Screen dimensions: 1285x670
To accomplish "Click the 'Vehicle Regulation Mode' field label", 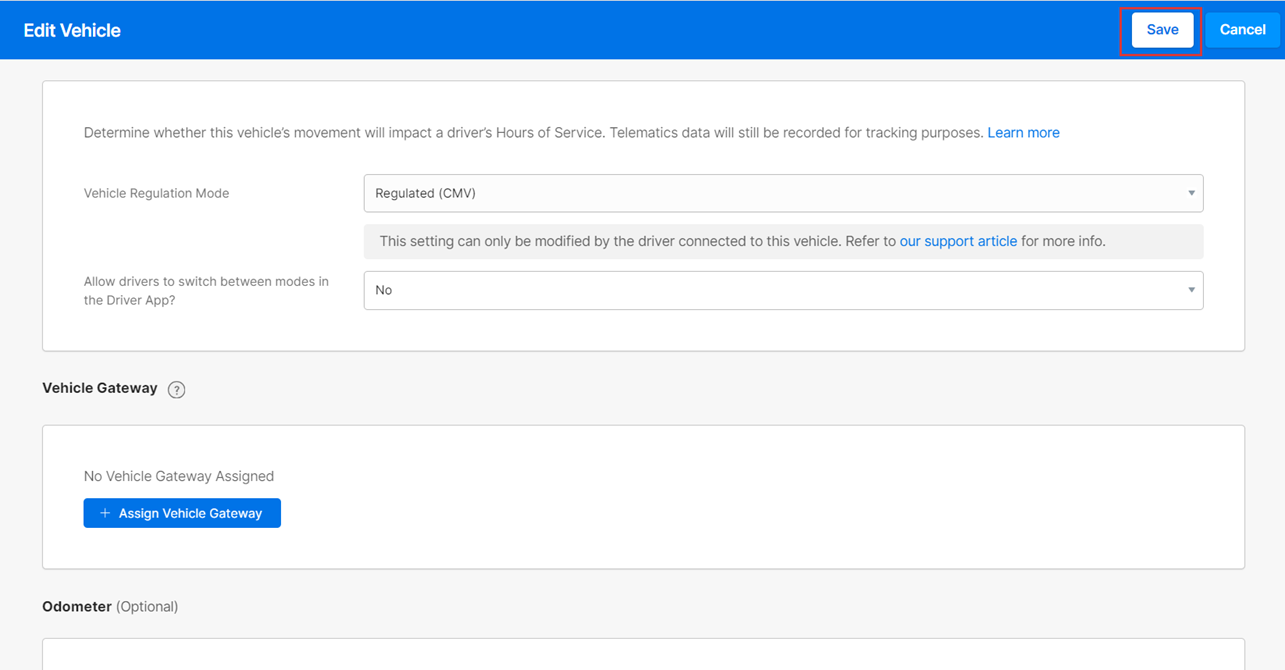I will coord(156,193).
